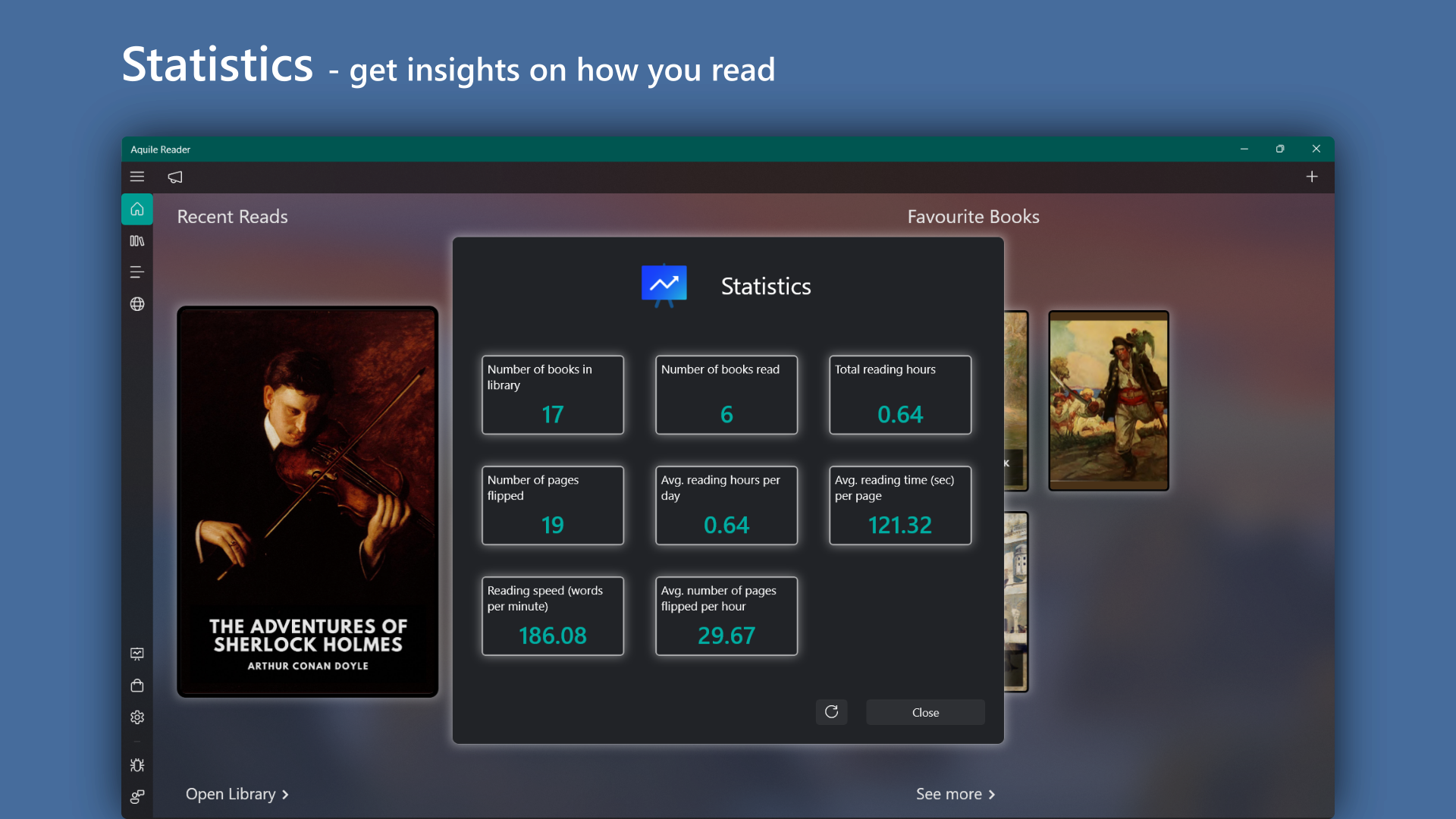Report a bug using the bug icon
The image size is (1456, 819).
pos(136,765)
